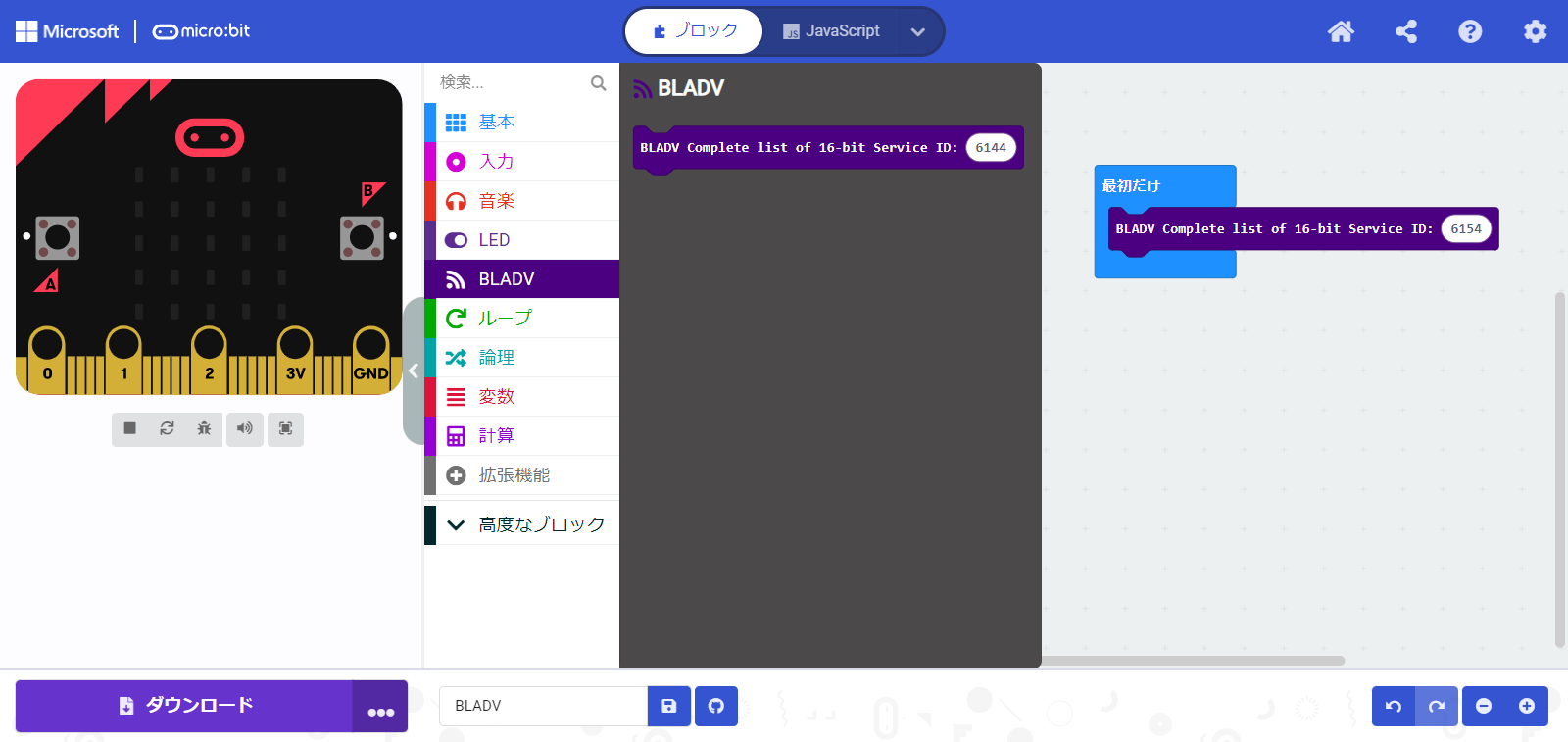The width and height of the screenshot is (1568, 742).
Task: Zoom out the workspace
Action: click(x=1484, y=706)
